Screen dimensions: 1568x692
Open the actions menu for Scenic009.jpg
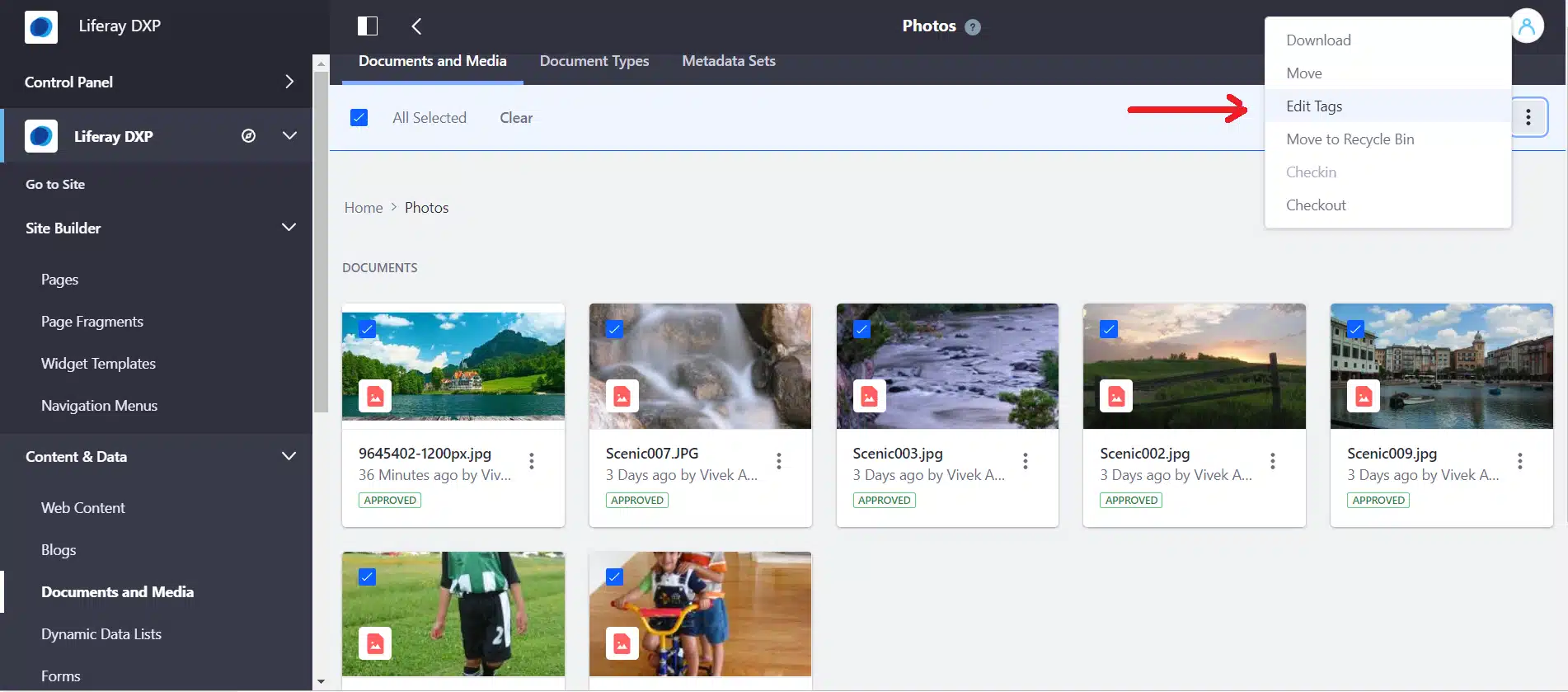[1519, 461]
